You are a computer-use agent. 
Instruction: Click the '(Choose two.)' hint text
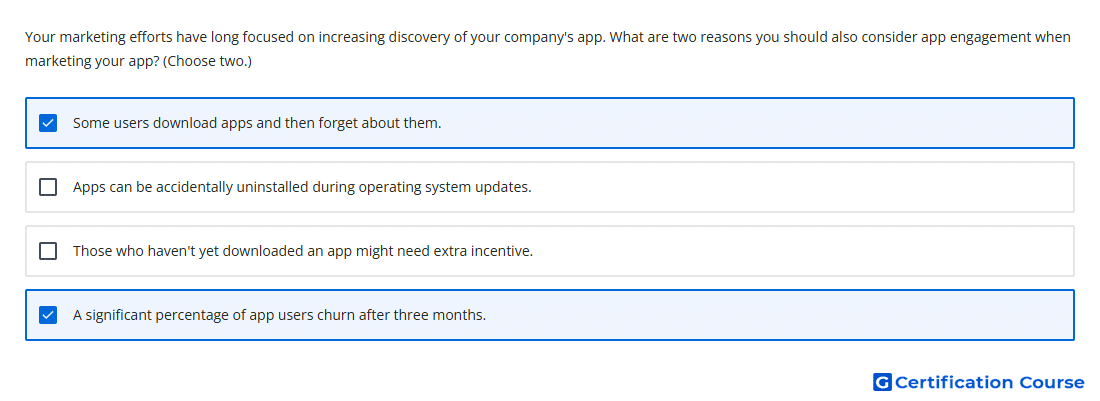pos(208,62)
